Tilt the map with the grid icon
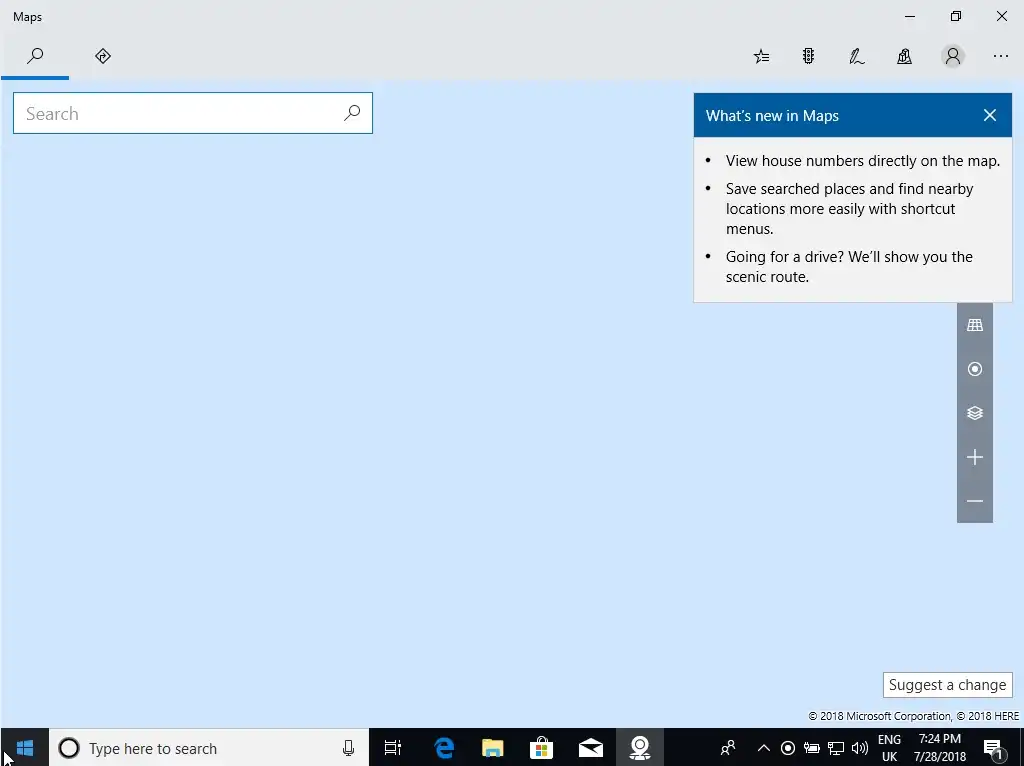This screenshot has height=766, width=1024. click(x=974, y=325)
